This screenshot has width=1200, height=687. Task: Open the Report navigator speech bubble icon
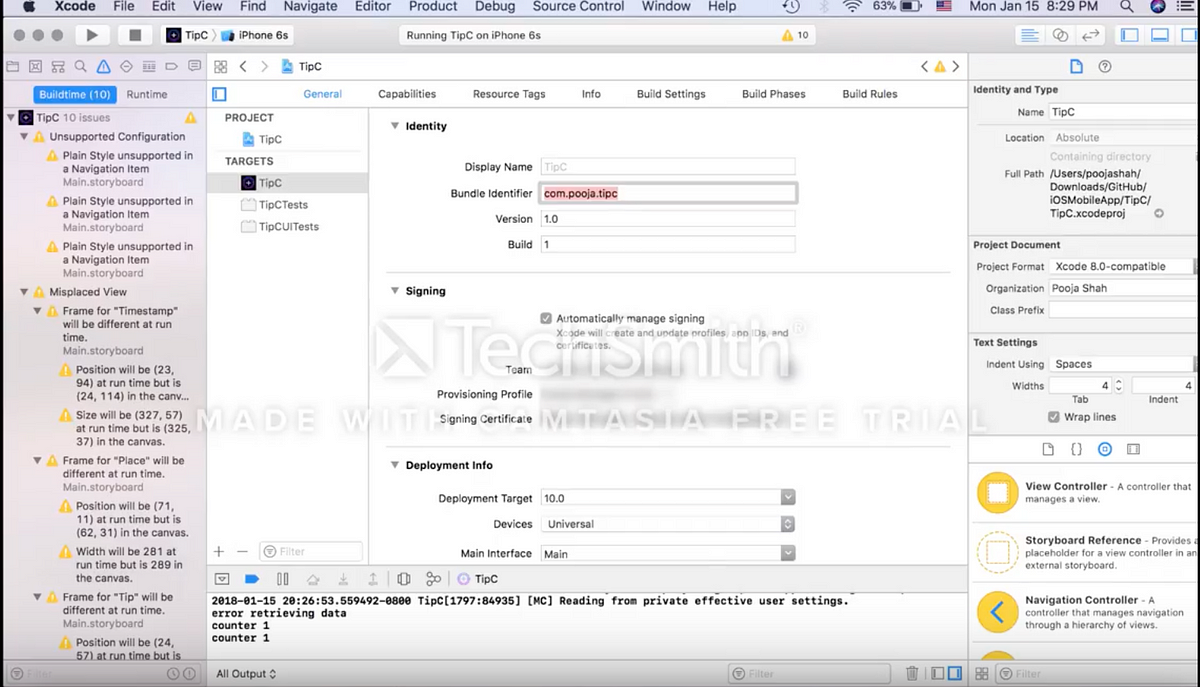[x=194, y=67]
